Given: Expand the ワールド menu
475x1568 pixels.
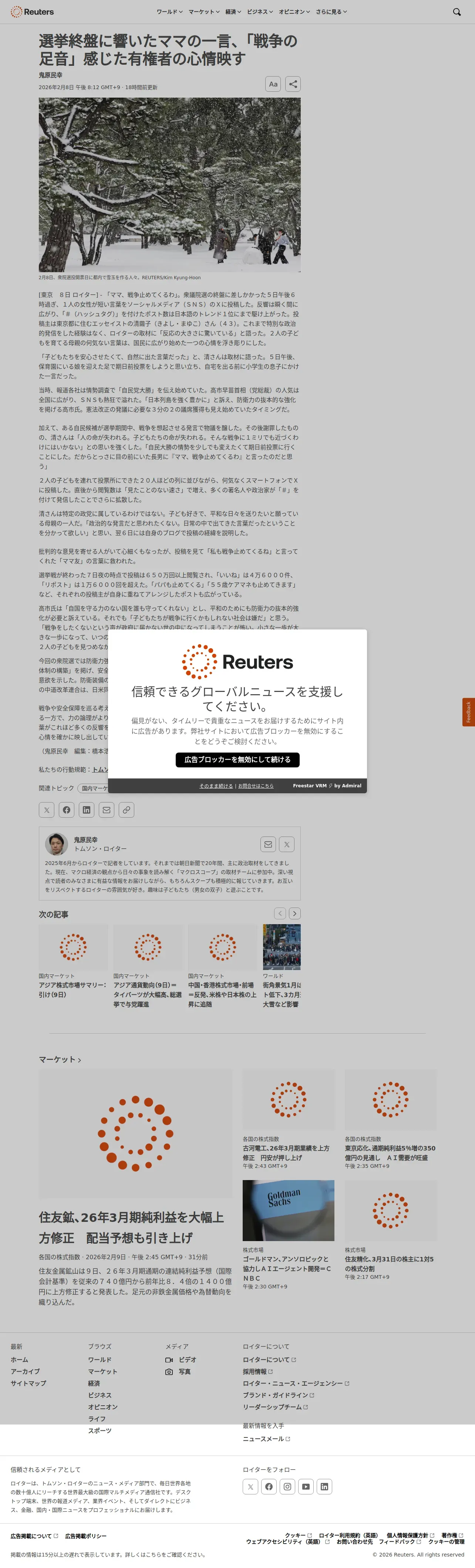Looking at the screenshot, I should click(169, 11).
